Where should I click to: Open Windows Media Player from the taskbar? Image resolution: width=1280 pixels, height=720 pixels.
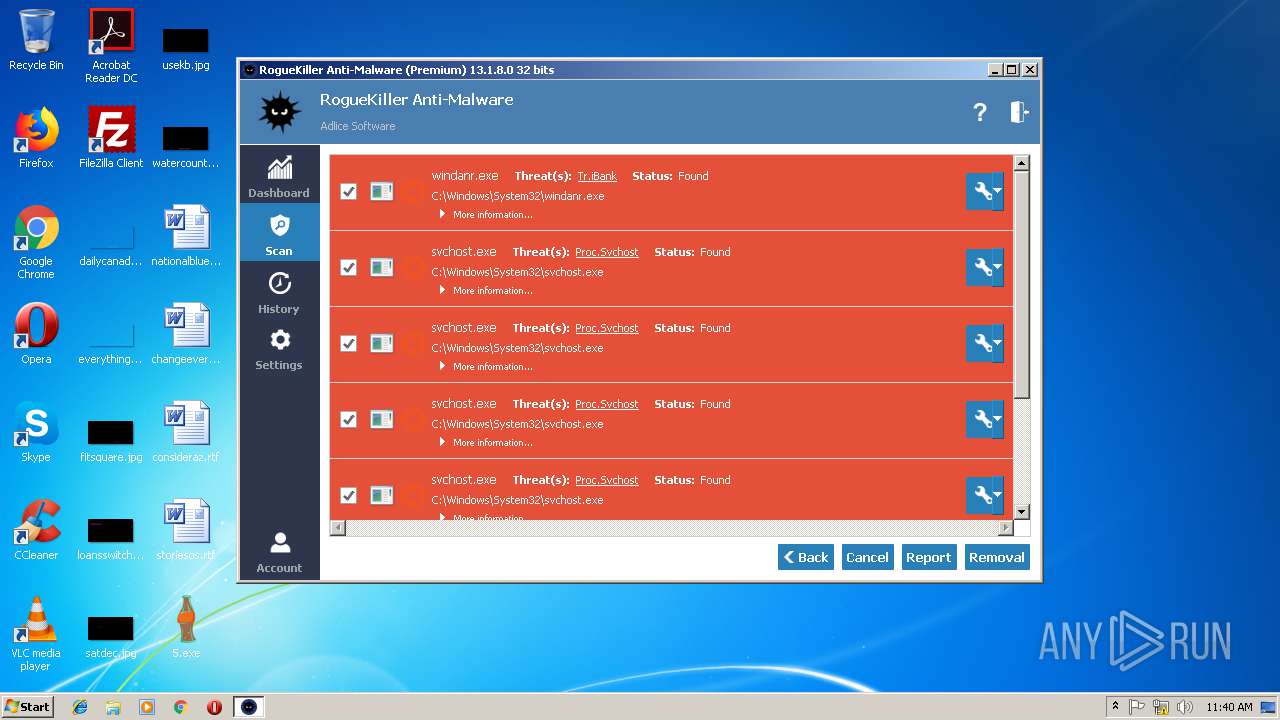click(147, 707)
